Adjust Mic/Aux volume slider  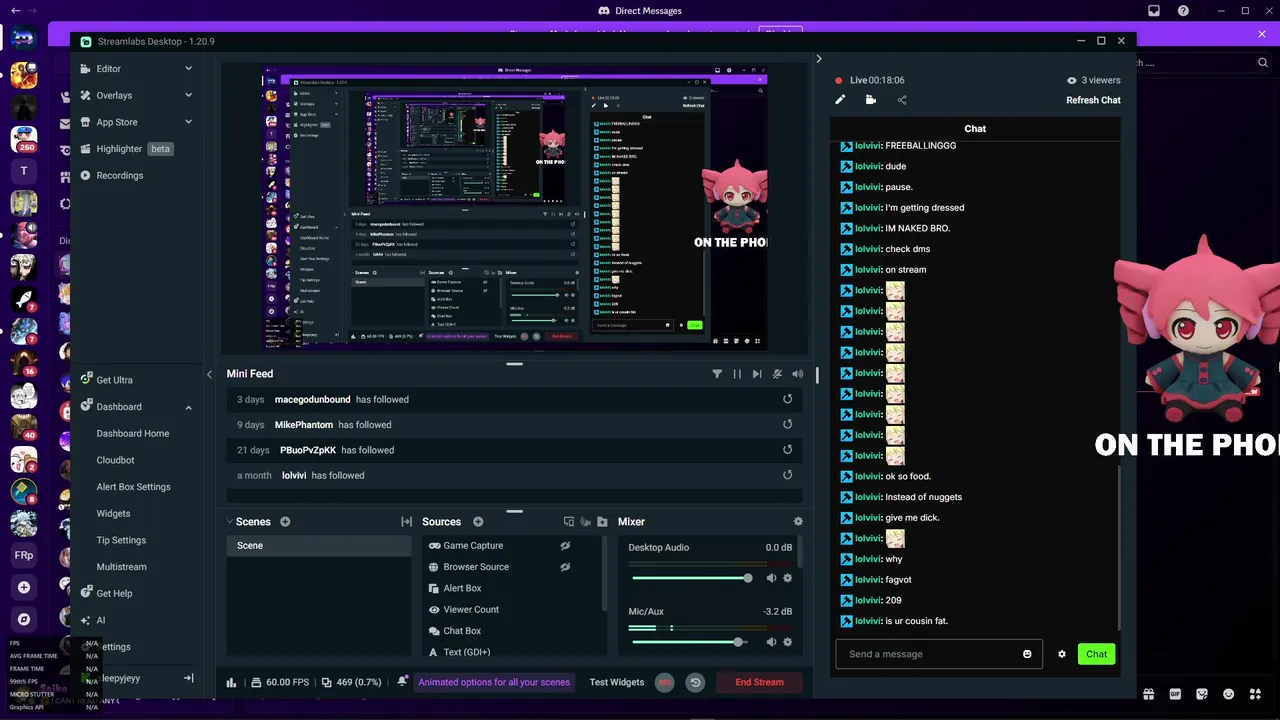691,642
